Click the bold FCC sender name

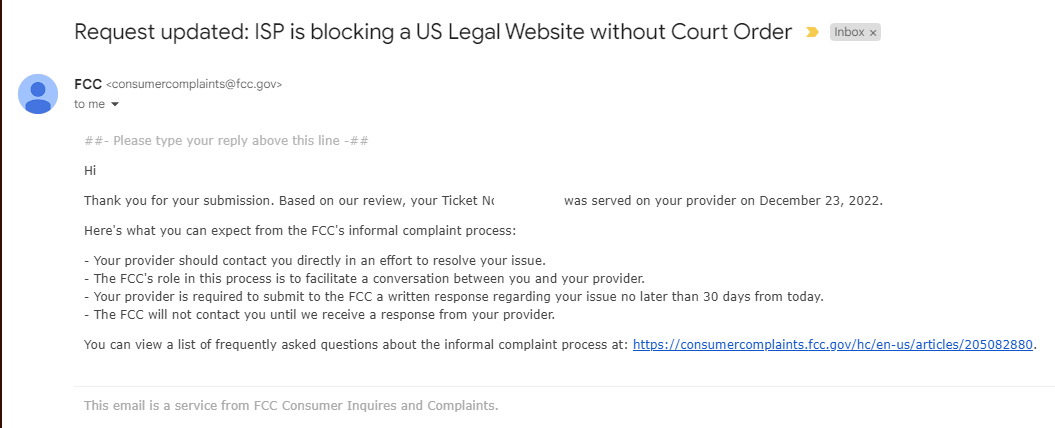coord(88,84)
